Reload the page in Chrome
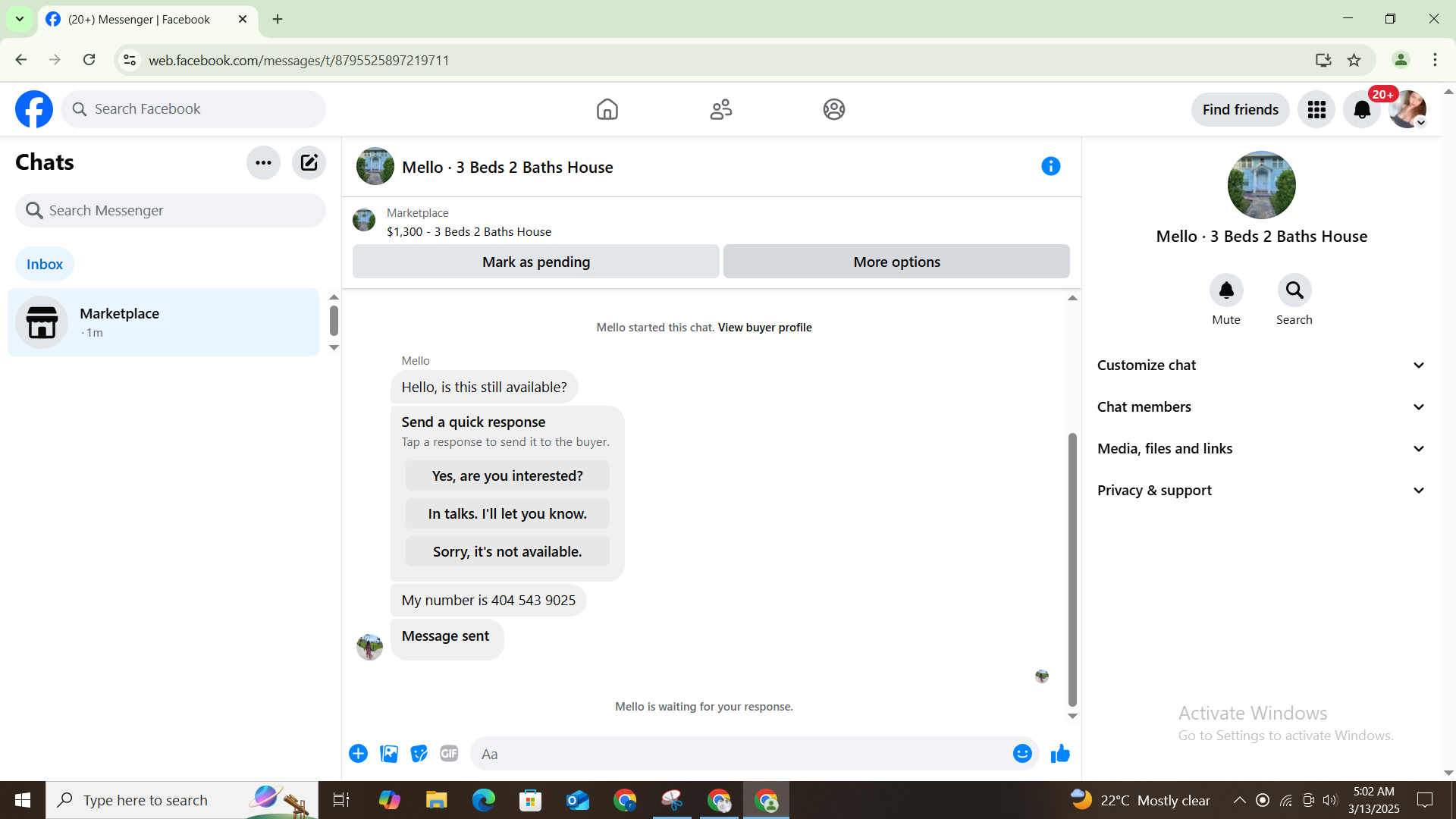Viewport: 1456px width, 819px height. [x=89, y=60]
